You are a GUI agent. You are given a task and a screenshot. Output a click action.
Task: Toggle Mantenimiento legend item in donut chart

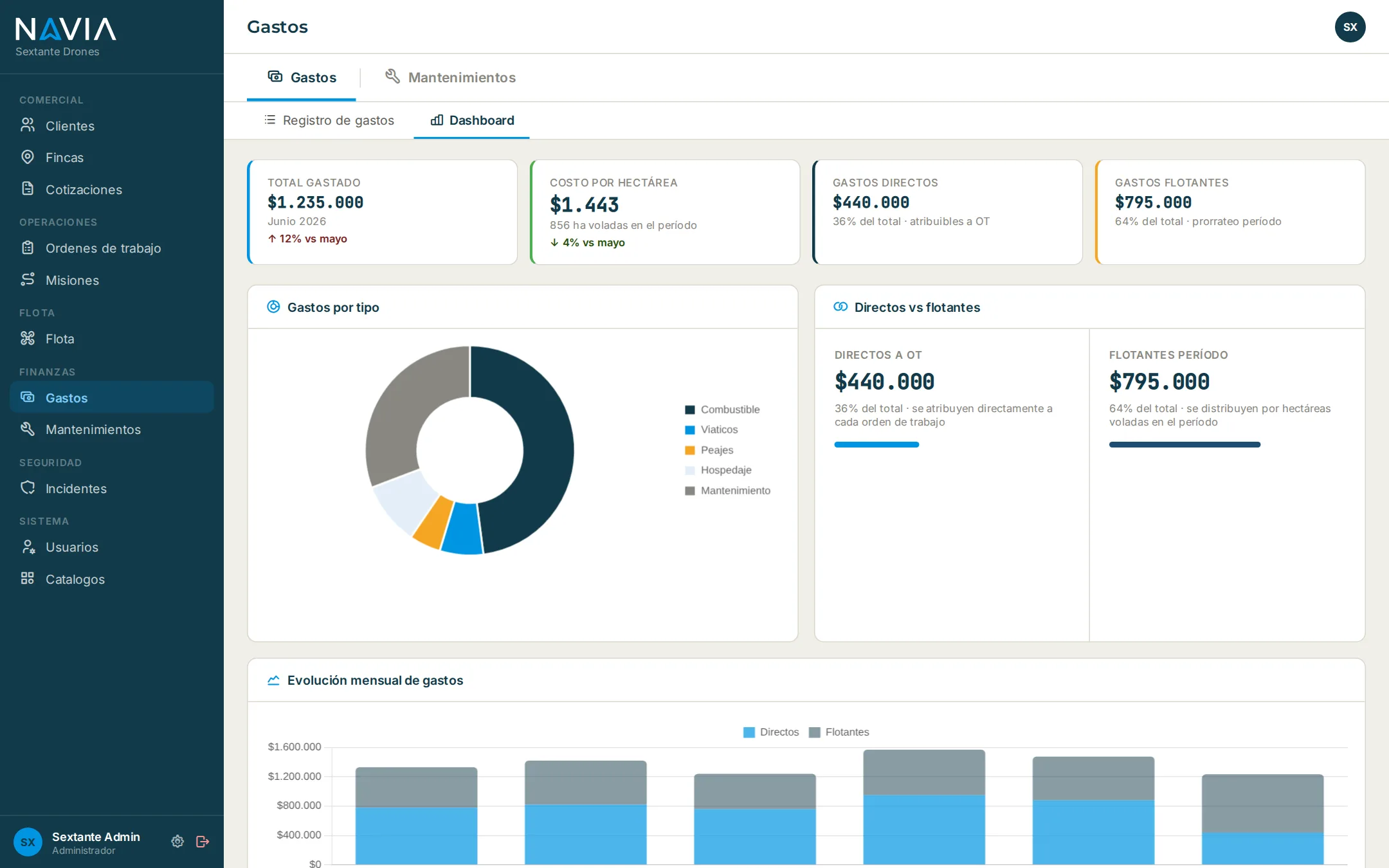tap(728, 491)
